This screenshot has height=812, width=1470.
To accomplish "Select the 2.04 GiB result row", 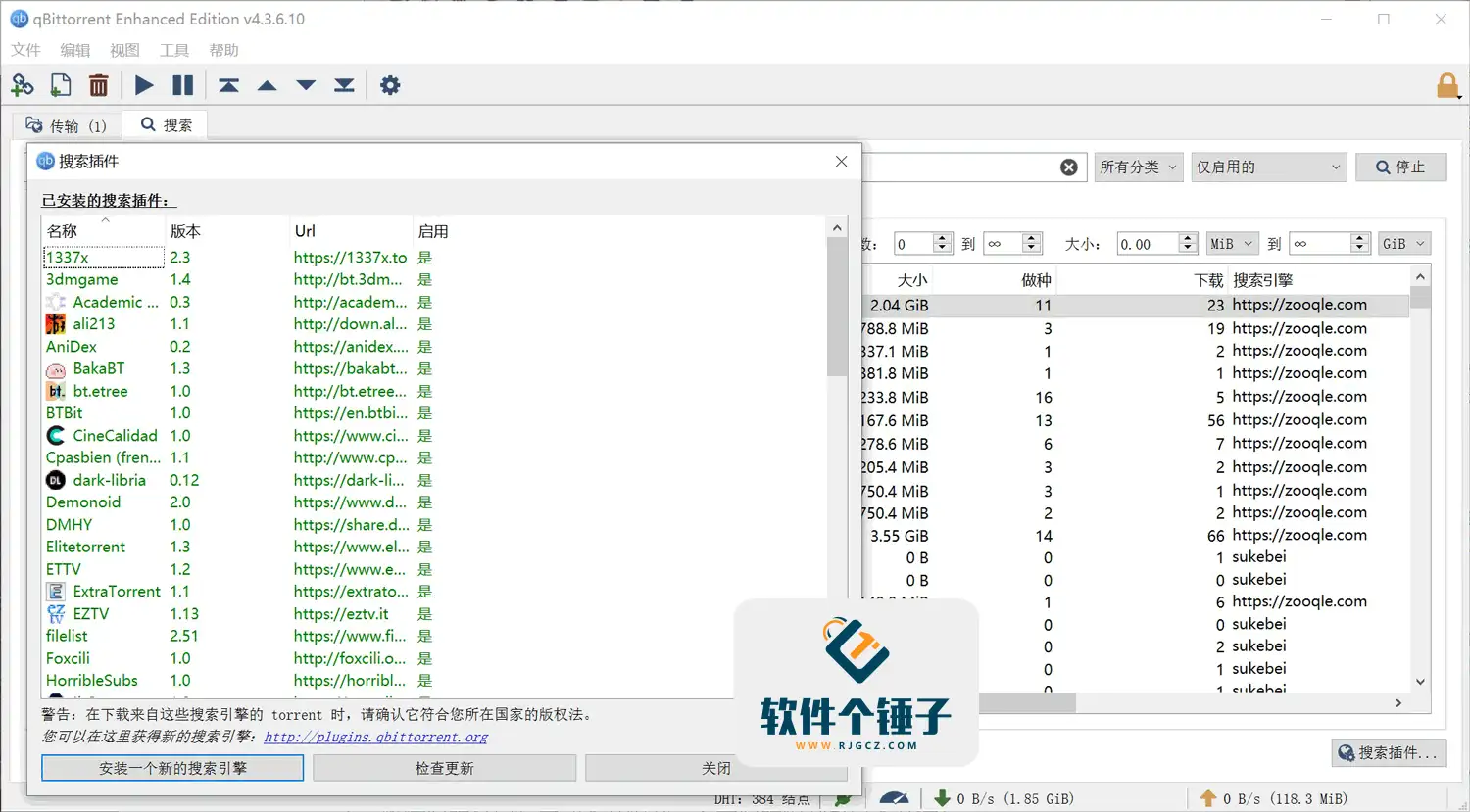I will [1137, 306].
